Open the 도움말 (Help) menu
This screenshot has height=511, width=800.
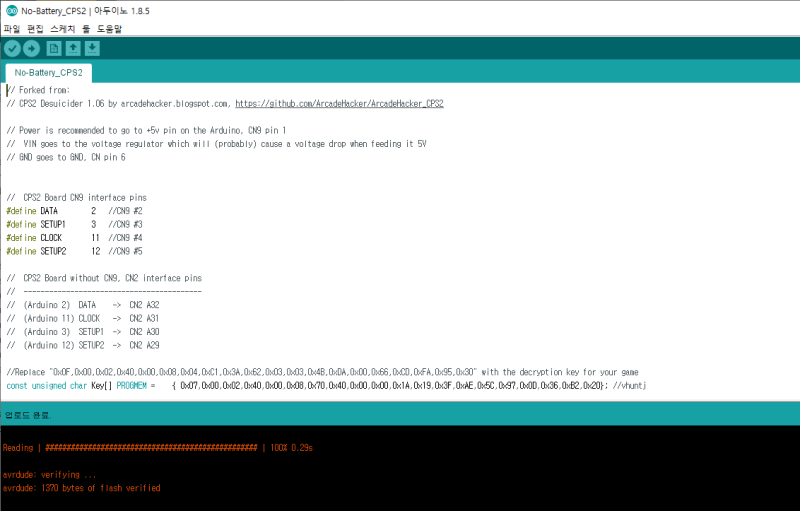click(110, 29)
